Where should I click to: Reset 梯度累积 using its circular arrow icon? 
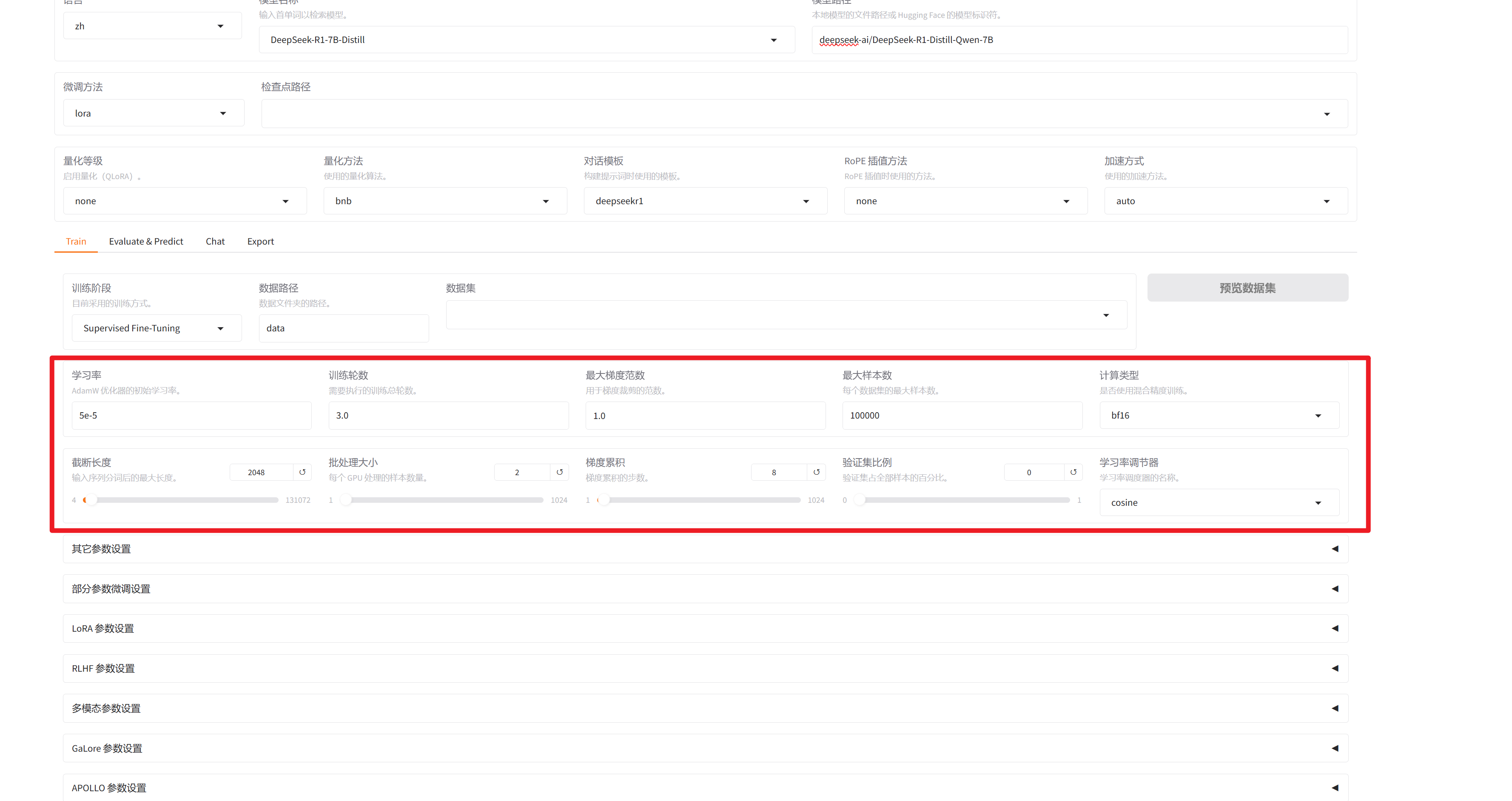pos(817,472)
